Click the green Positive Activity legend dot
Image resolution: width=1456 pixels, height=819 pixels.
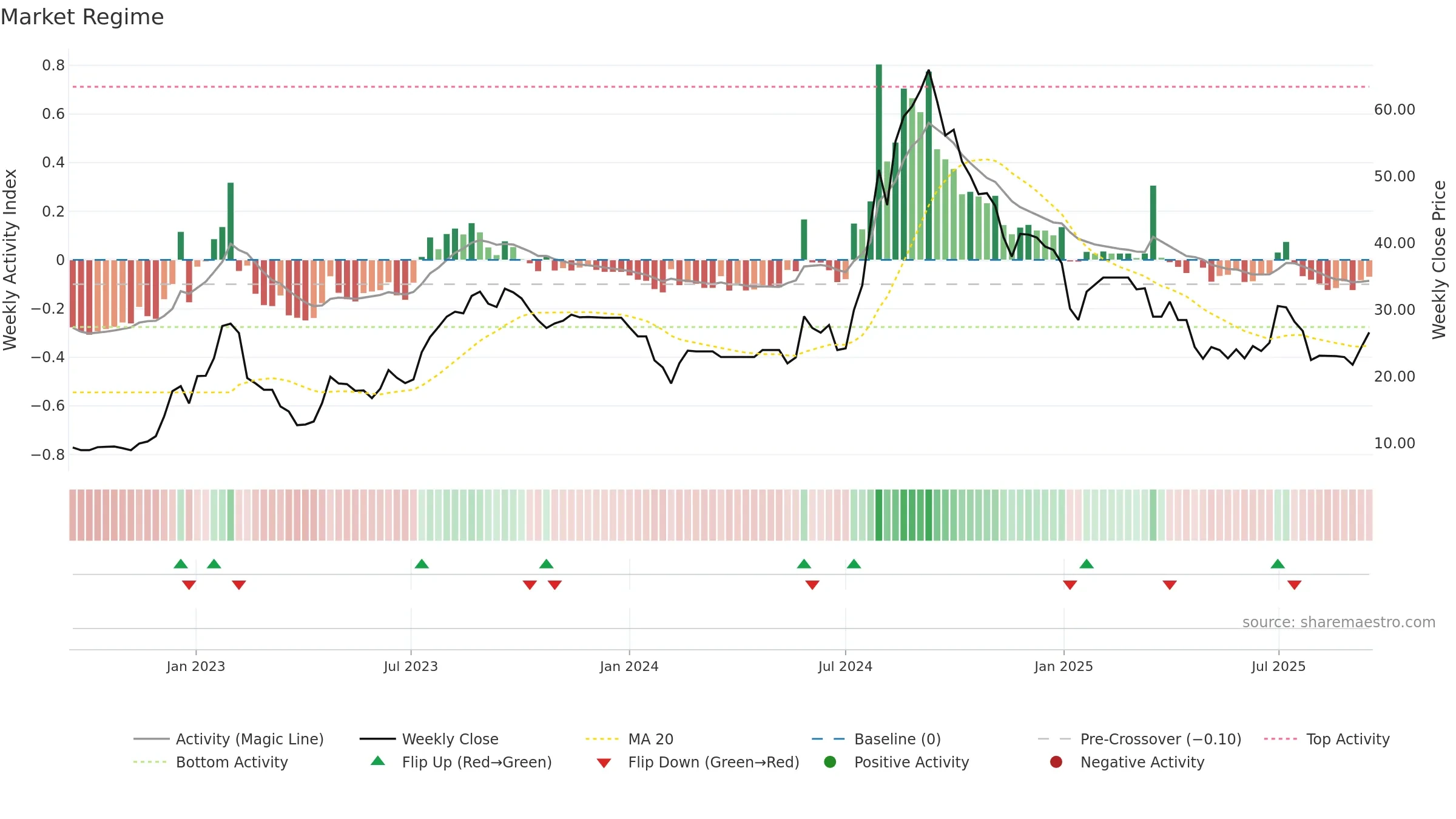tap(830, 761)
